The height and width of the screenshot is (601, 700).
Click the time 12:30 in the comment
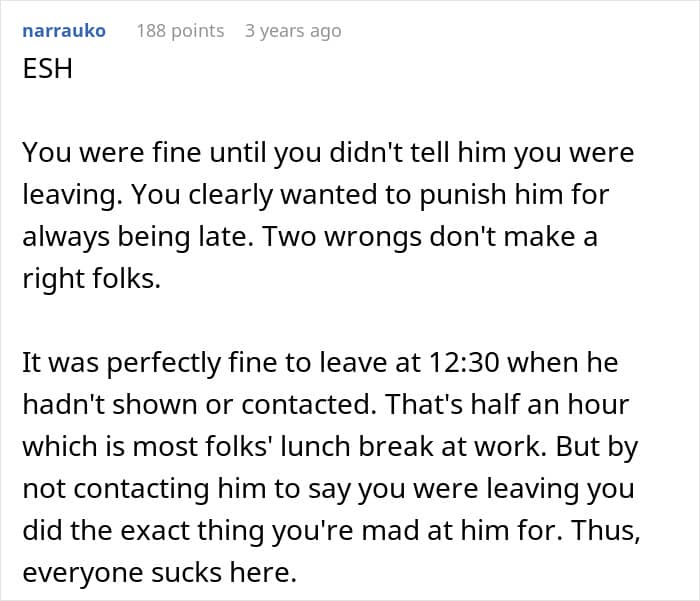coord(463,363)
